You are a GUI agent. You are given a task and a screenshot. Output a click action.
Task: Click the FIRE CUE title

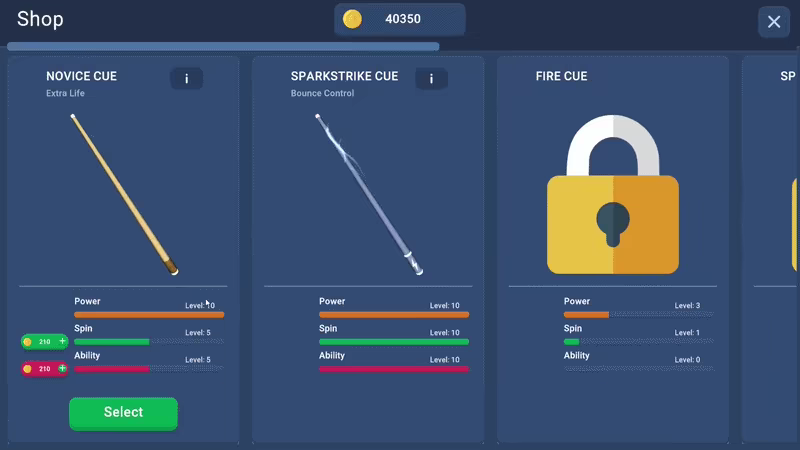point(561,77)
